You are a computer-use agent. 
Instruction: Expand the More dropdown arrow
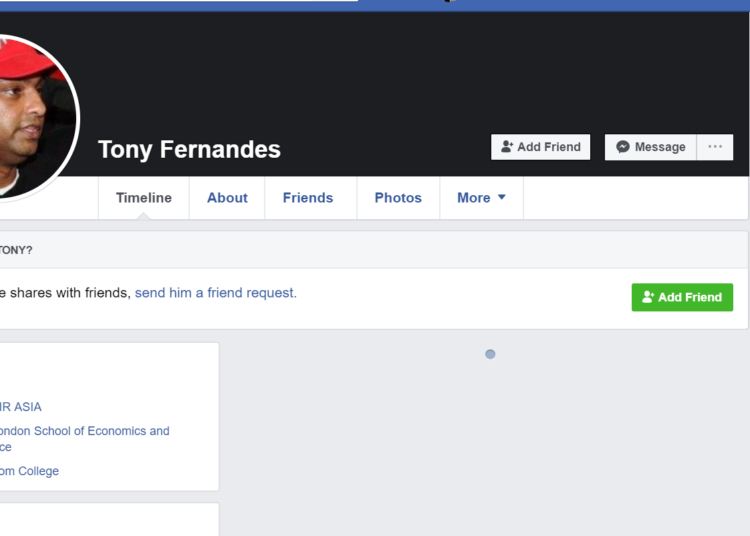(501, 197)
